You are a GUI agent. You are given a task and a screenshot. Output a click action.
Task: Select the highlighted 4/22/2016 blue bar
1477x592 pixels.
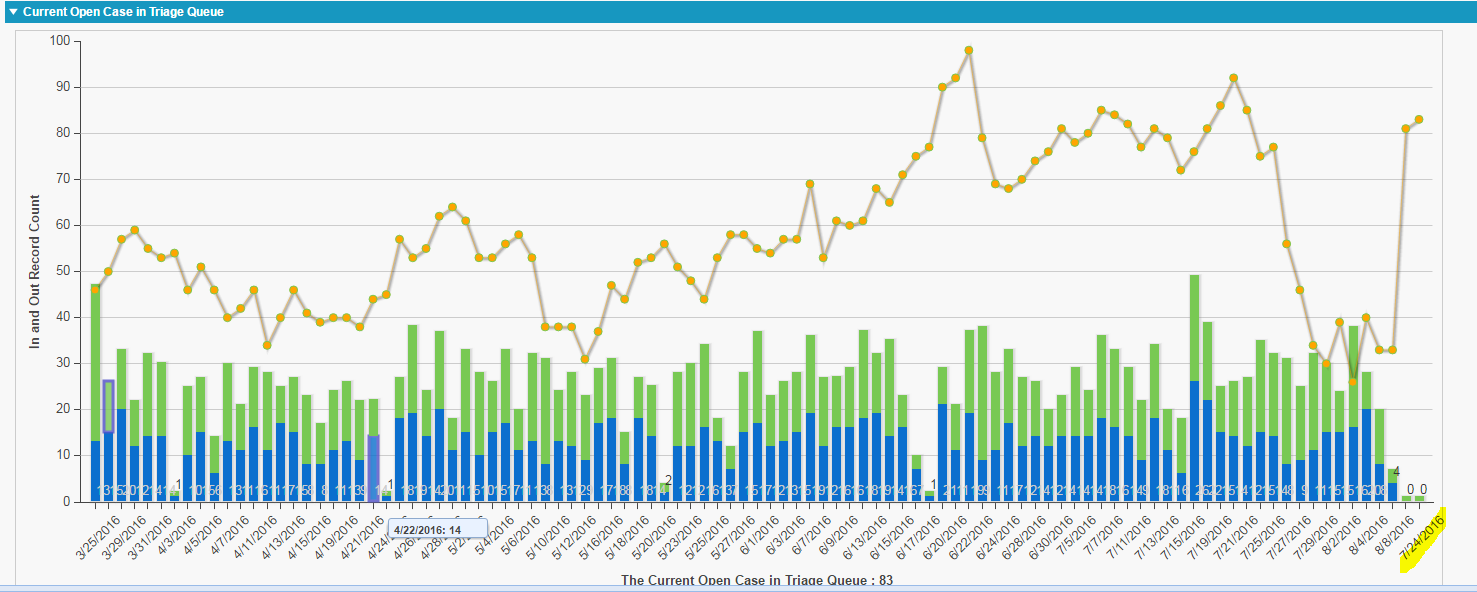click(x=373, y=468)
